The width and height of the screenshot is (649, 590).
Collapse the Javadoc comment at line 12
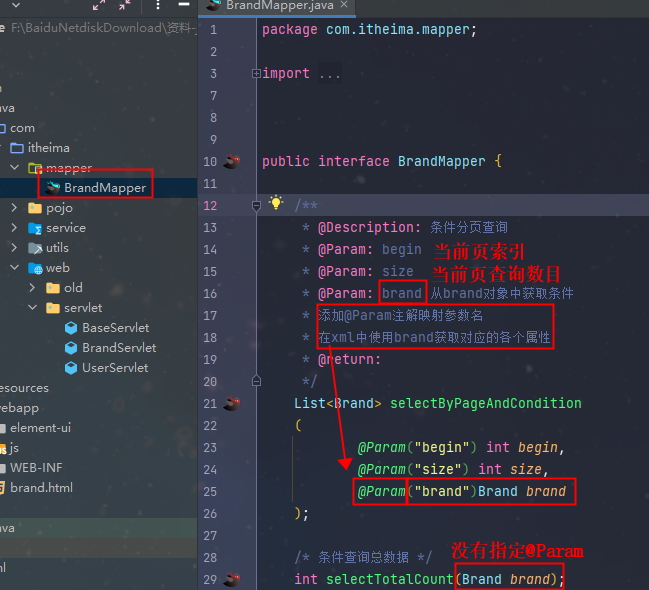[256, 205]
